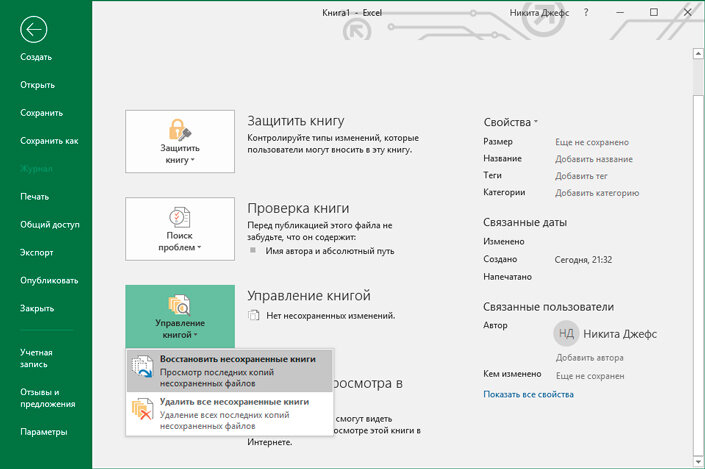The height and width of the screenshot is (469, 705).
Task: Minimize the Excel window
Action: pyautogui.click(x=620, y=13)
